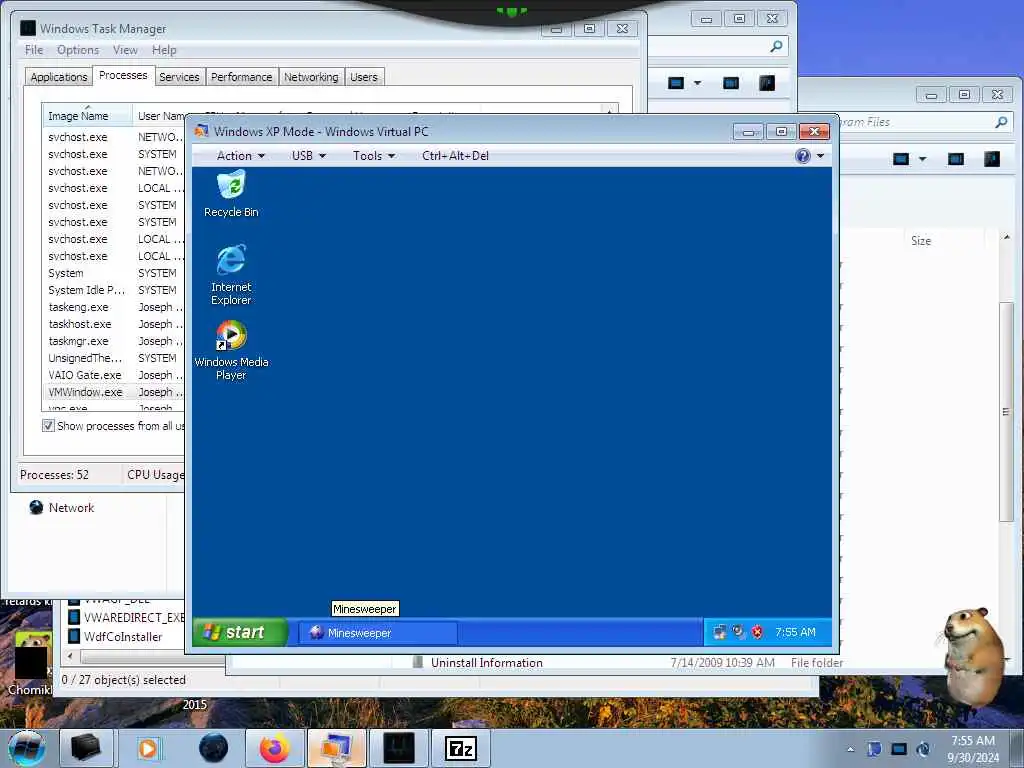This screenshot has width=1024, height=768.
Task: Open Windows Start orb
Action: click(x=26, y=748)
